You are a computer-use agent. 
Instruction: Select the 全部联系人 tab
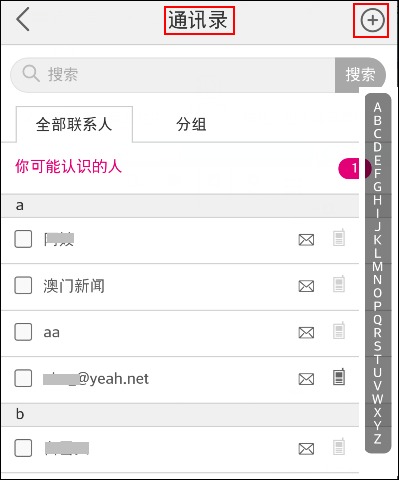coord(74,124)
